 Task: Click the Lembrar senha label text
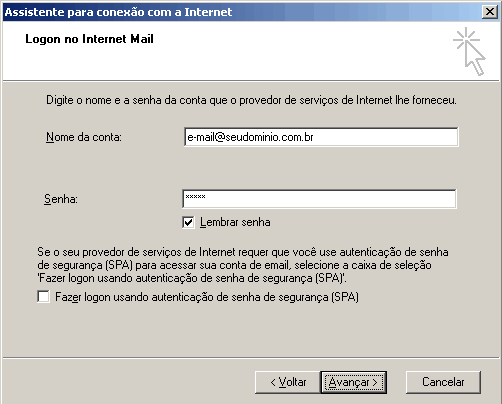pyautogui.click(x=235, y=222)
